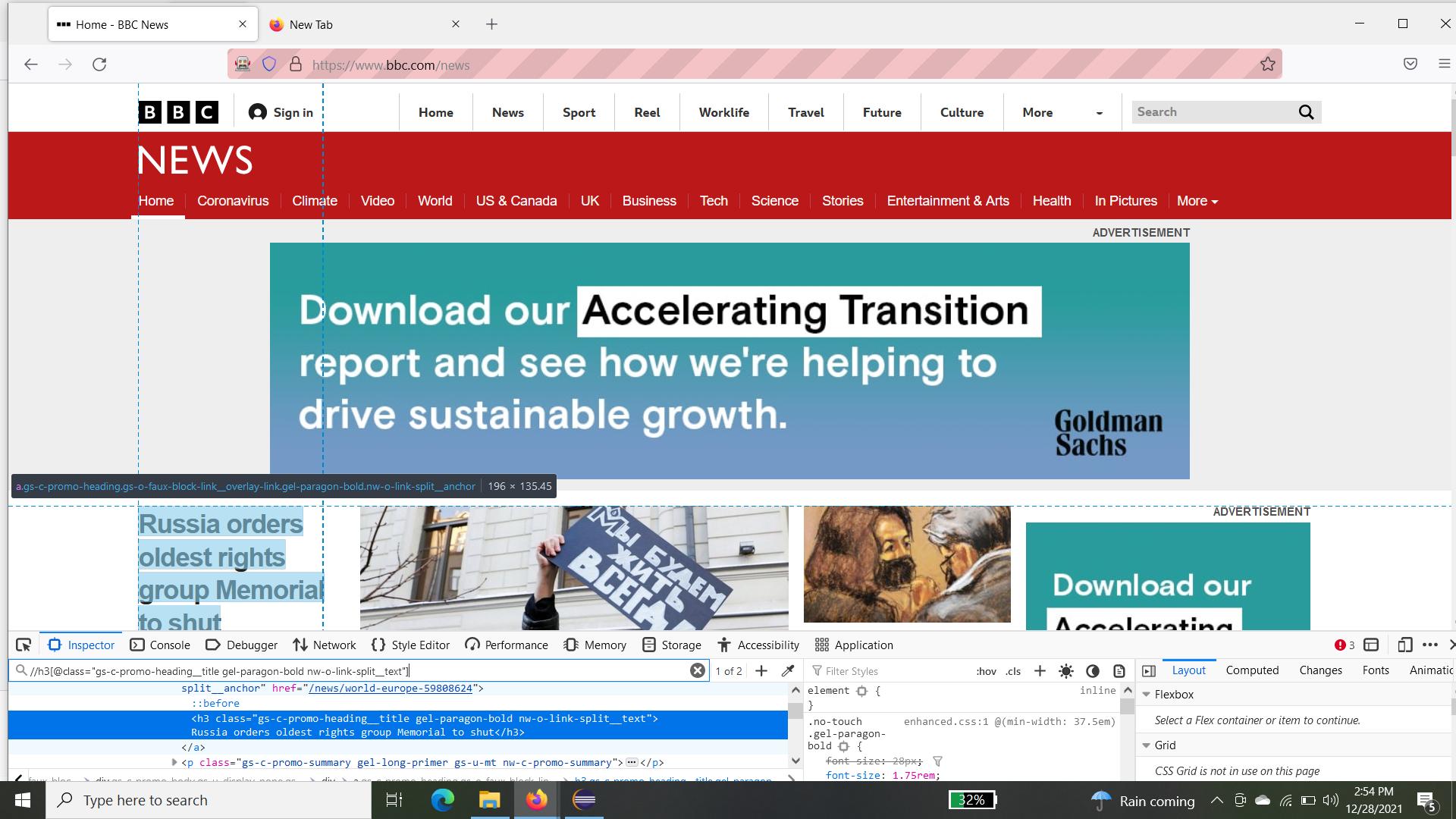The image size is (1456, 819).
Task: Close the Home - BBC News tab
Action: (243, 24)
